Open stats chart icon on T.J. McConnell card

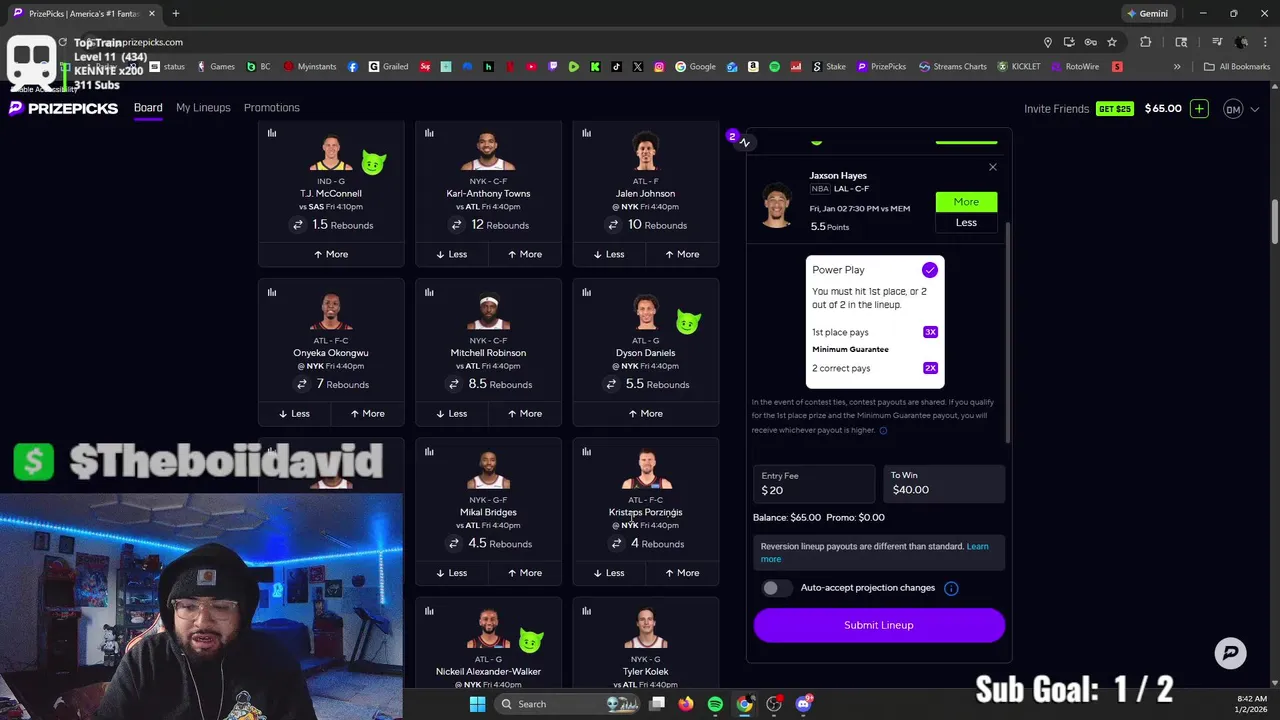click(272, 133)
